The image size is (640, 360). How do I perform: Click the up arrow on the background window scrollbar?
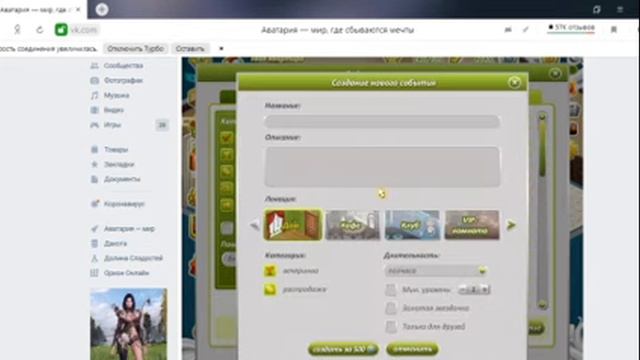(x=542, y=117)
